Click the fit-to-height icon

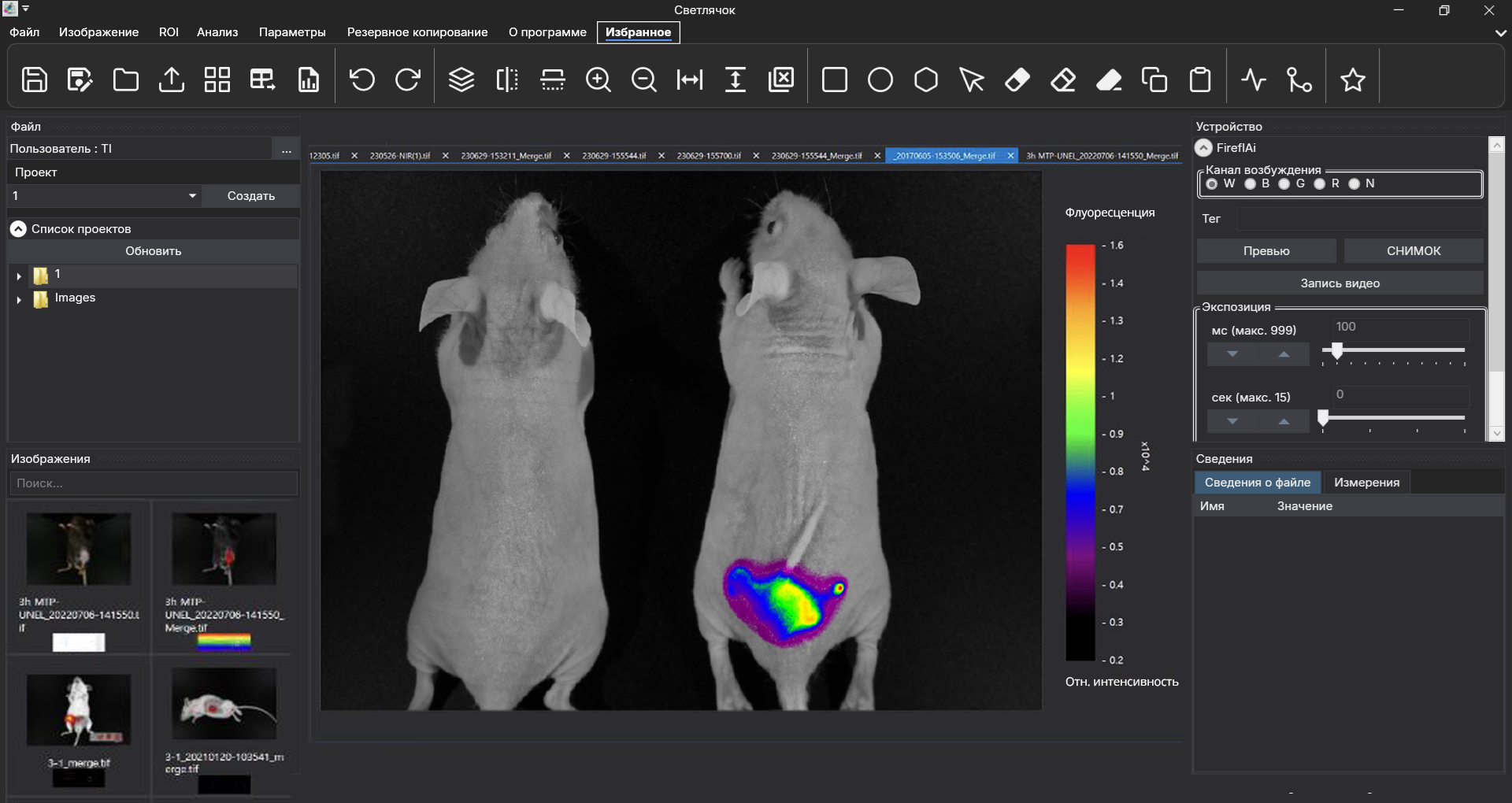tap(736, 80)
